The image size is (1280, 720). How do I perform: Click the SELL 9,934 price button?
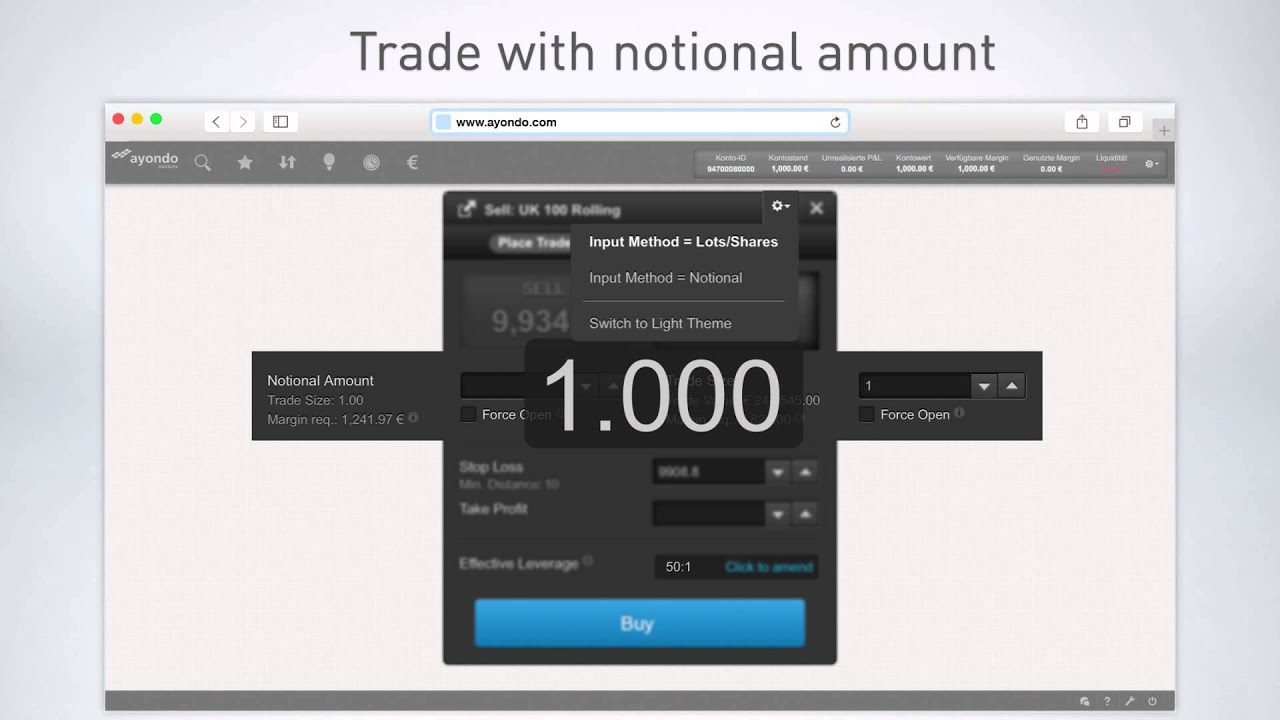tap(515, 310)
